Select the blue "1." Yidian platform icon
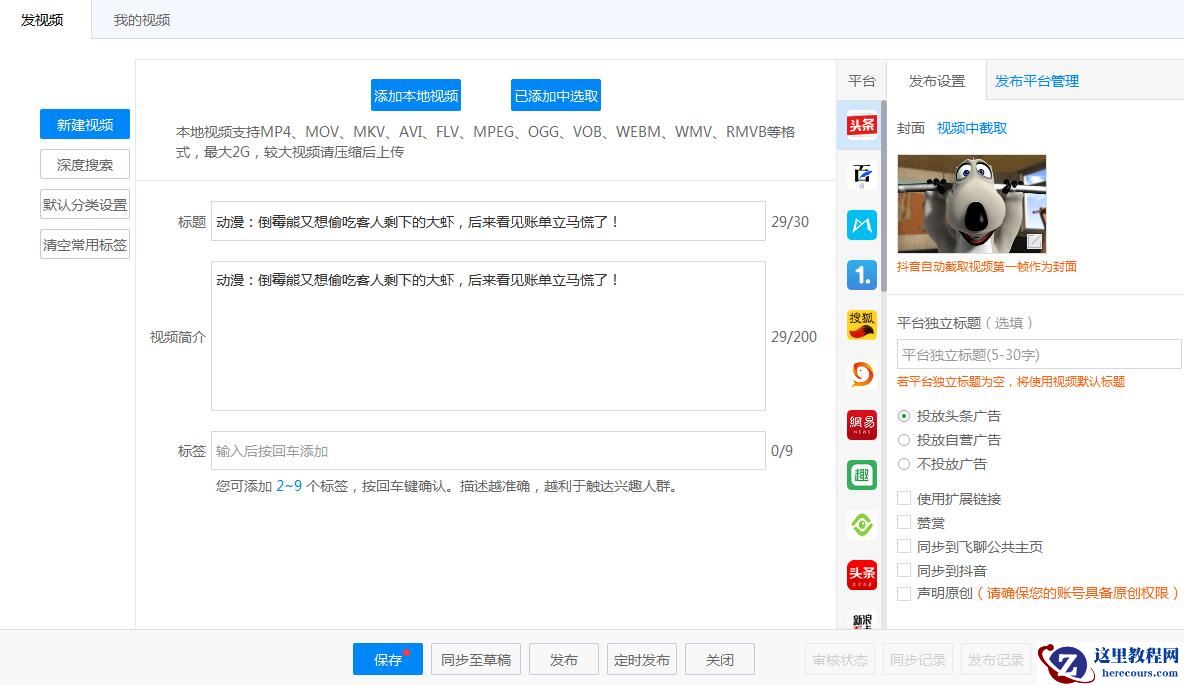Image resolution: width=1184 pixels, height=685 pixels. tap(861, 275)
